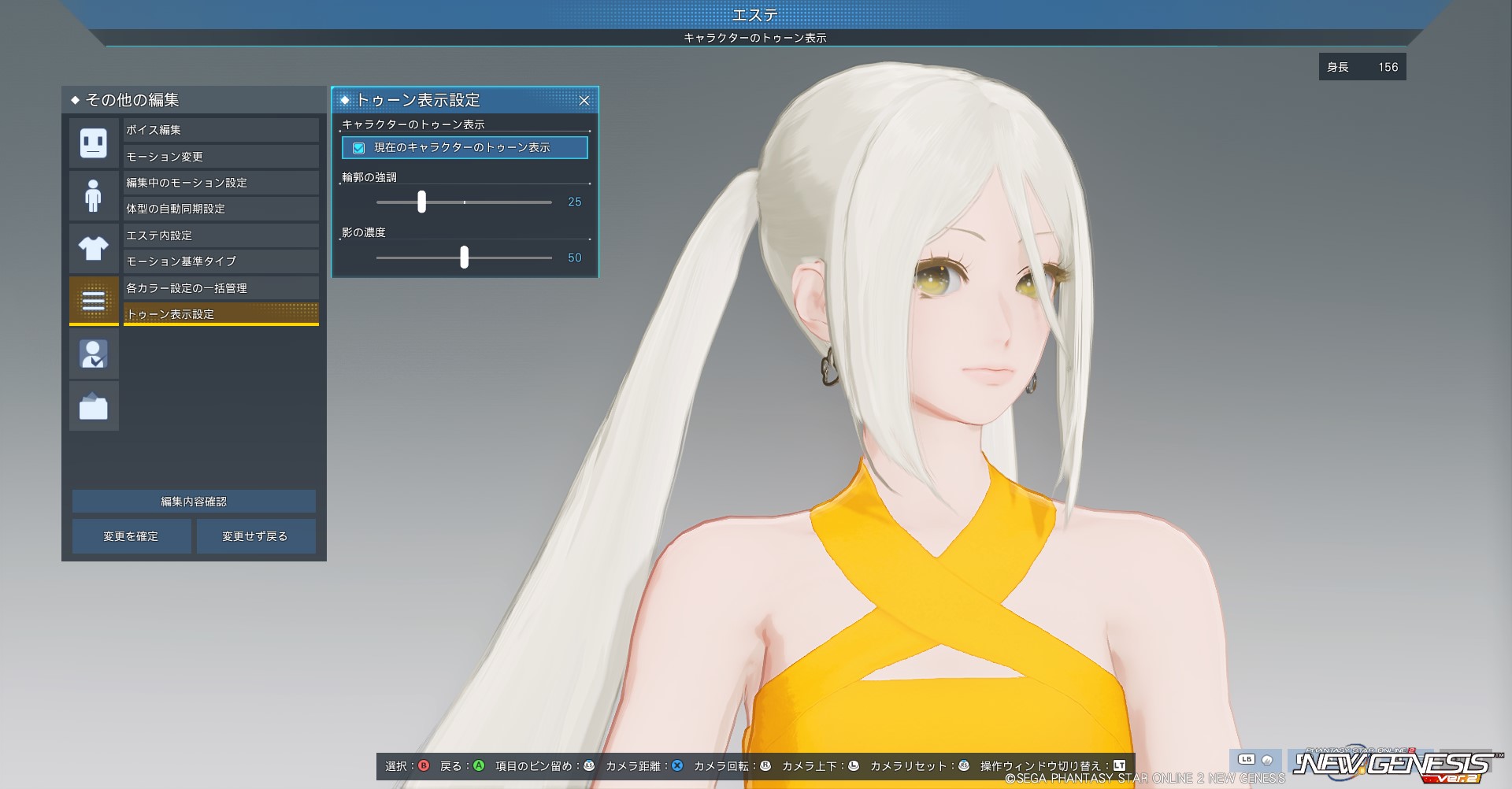Screen dimensions: 1512x789
Task: Confirm changes with 変更を確定 button
Action: (131, 536)
